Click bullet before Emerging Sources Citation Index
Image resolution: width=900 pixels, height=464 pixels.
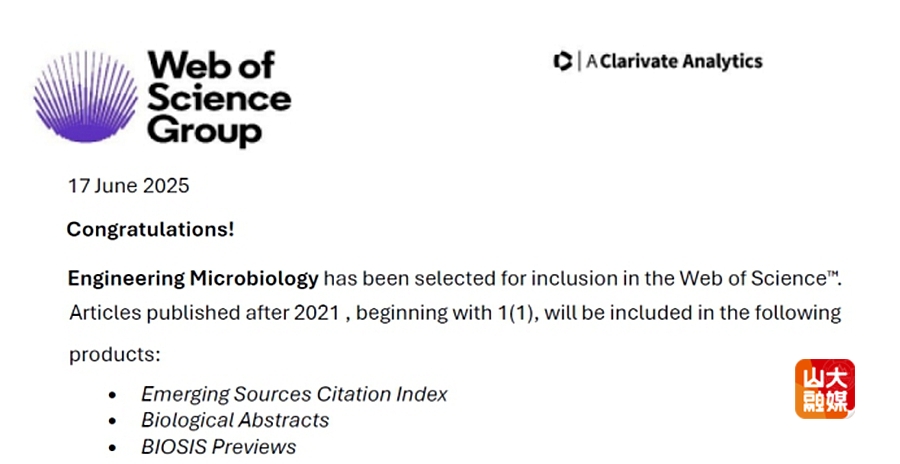click(x=112, y=395)
